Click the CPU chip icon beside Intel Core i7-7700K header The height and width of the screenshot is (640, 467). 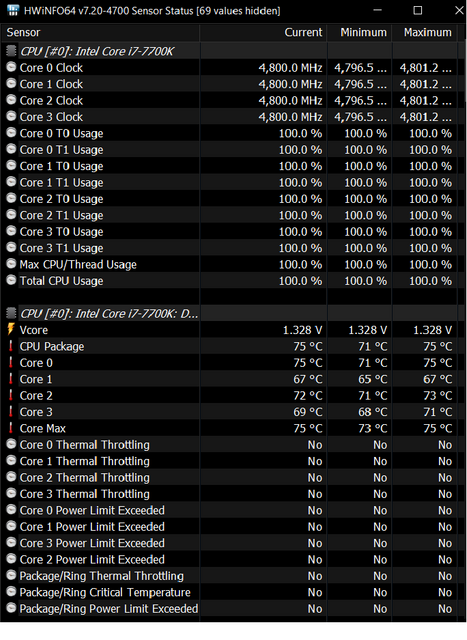tap(11, 51)
